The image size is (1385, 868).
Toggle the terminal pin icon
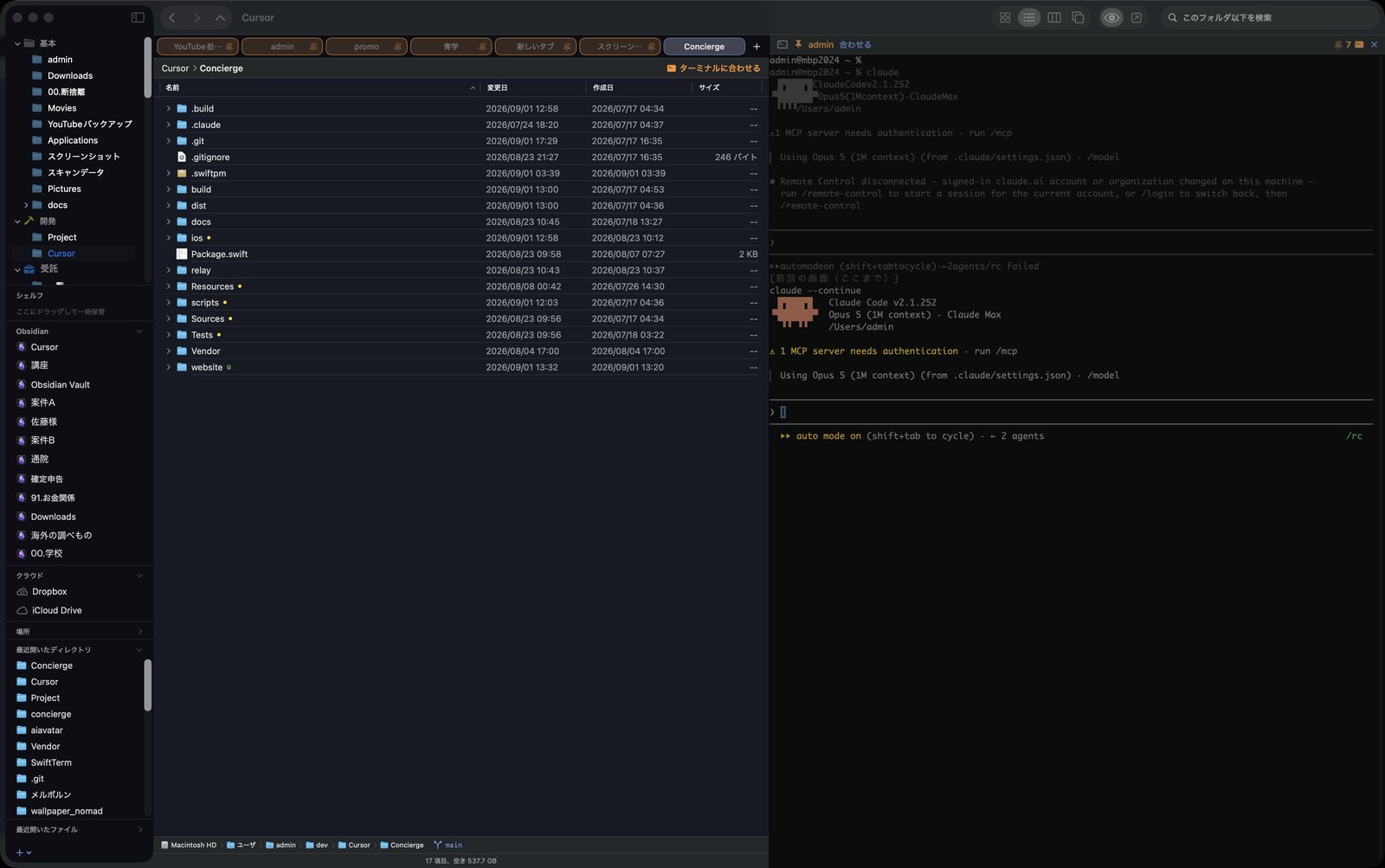tap(798, 44)
